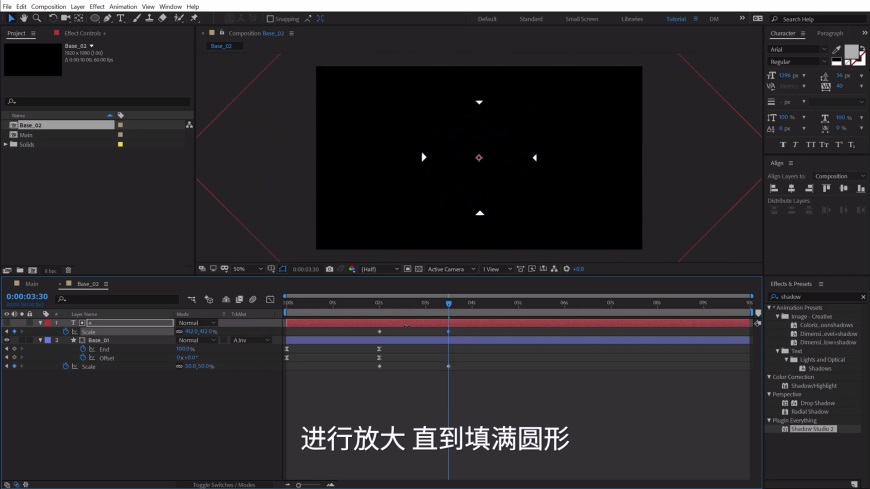Select the Libraries workspace

632,19
